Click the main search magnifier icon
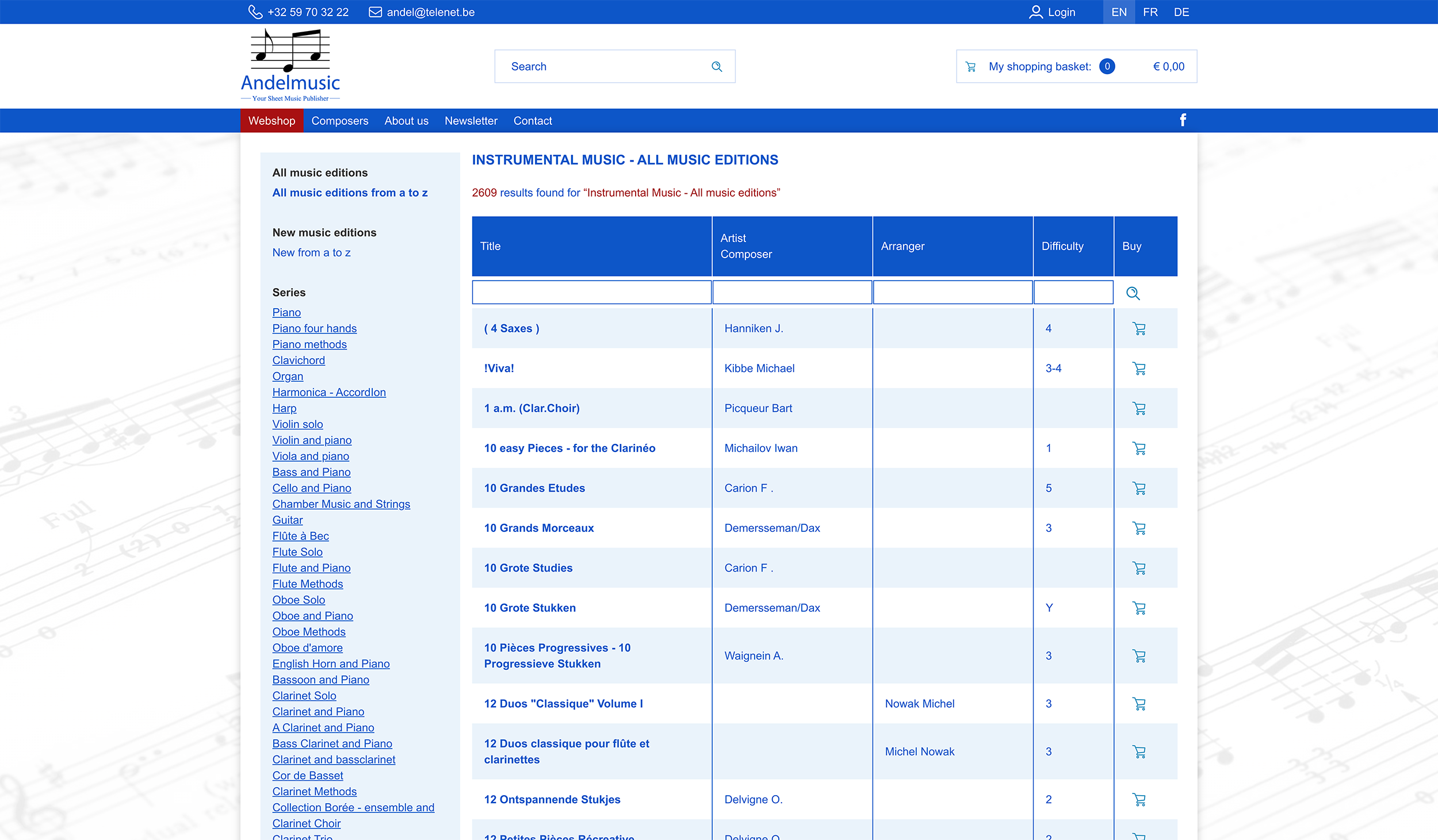This screenshot has height=840, width=1438. pos(717,67)
